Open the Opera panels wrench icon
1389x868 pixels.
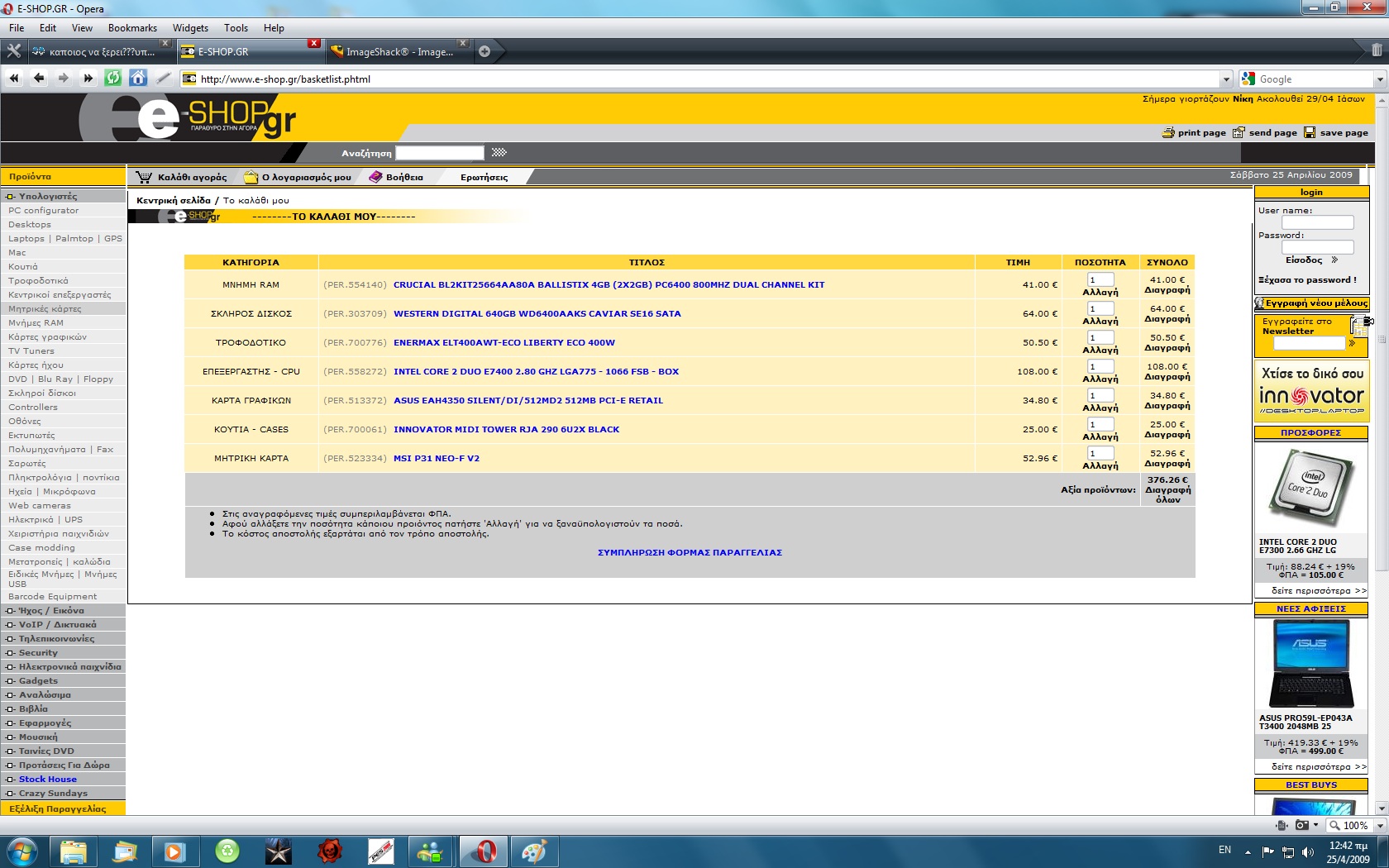(13, 51)
